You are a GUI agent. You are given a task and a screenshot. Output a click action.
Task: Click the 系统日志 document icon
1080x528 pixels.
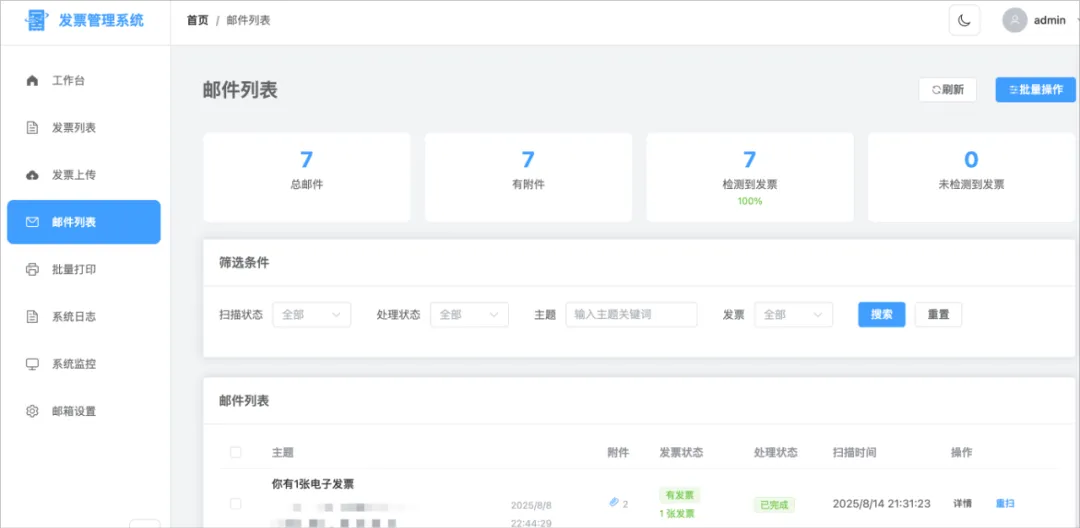32,317
